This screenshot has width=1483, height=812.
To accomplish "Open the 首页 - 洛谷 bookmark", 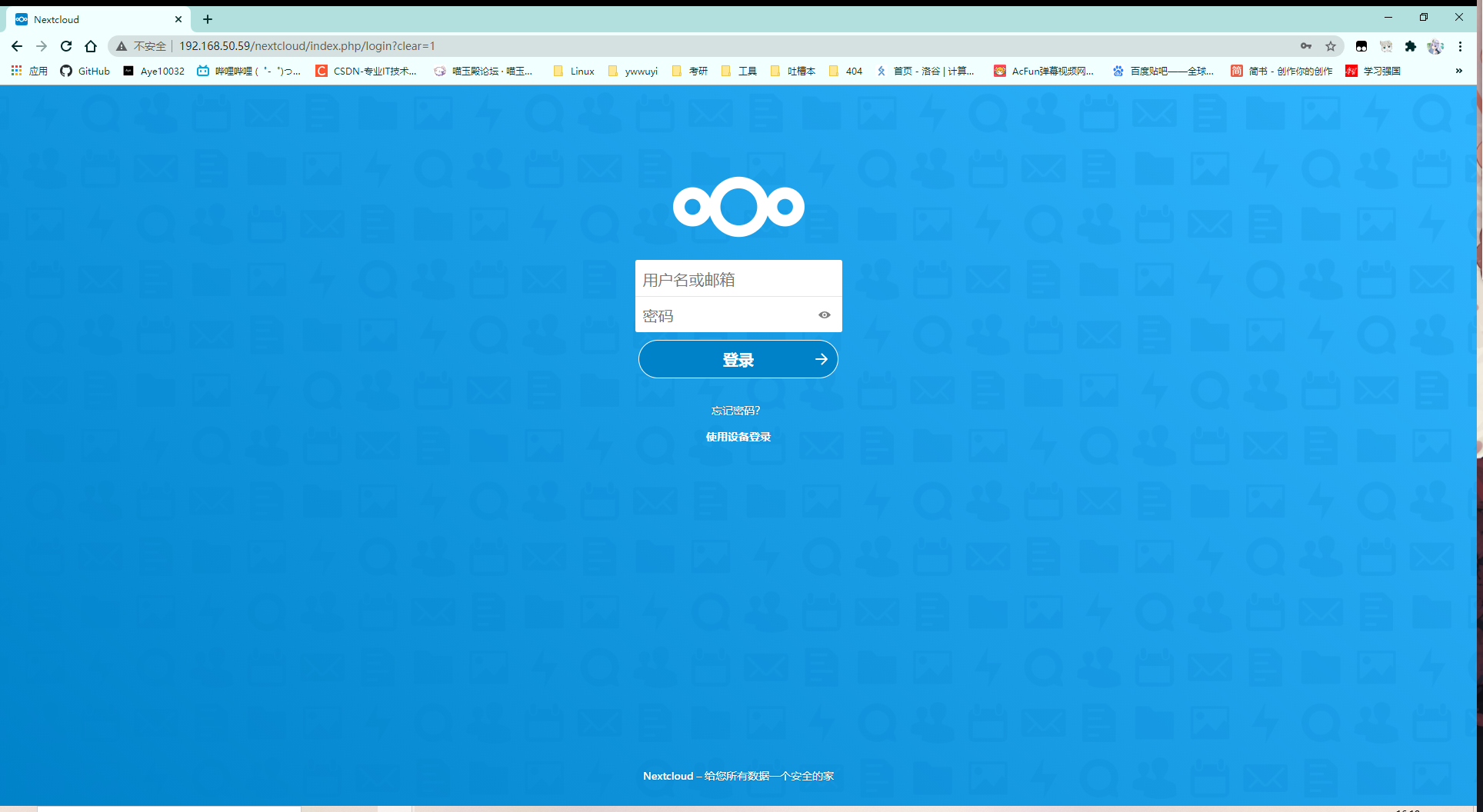I will pos(925,71).
